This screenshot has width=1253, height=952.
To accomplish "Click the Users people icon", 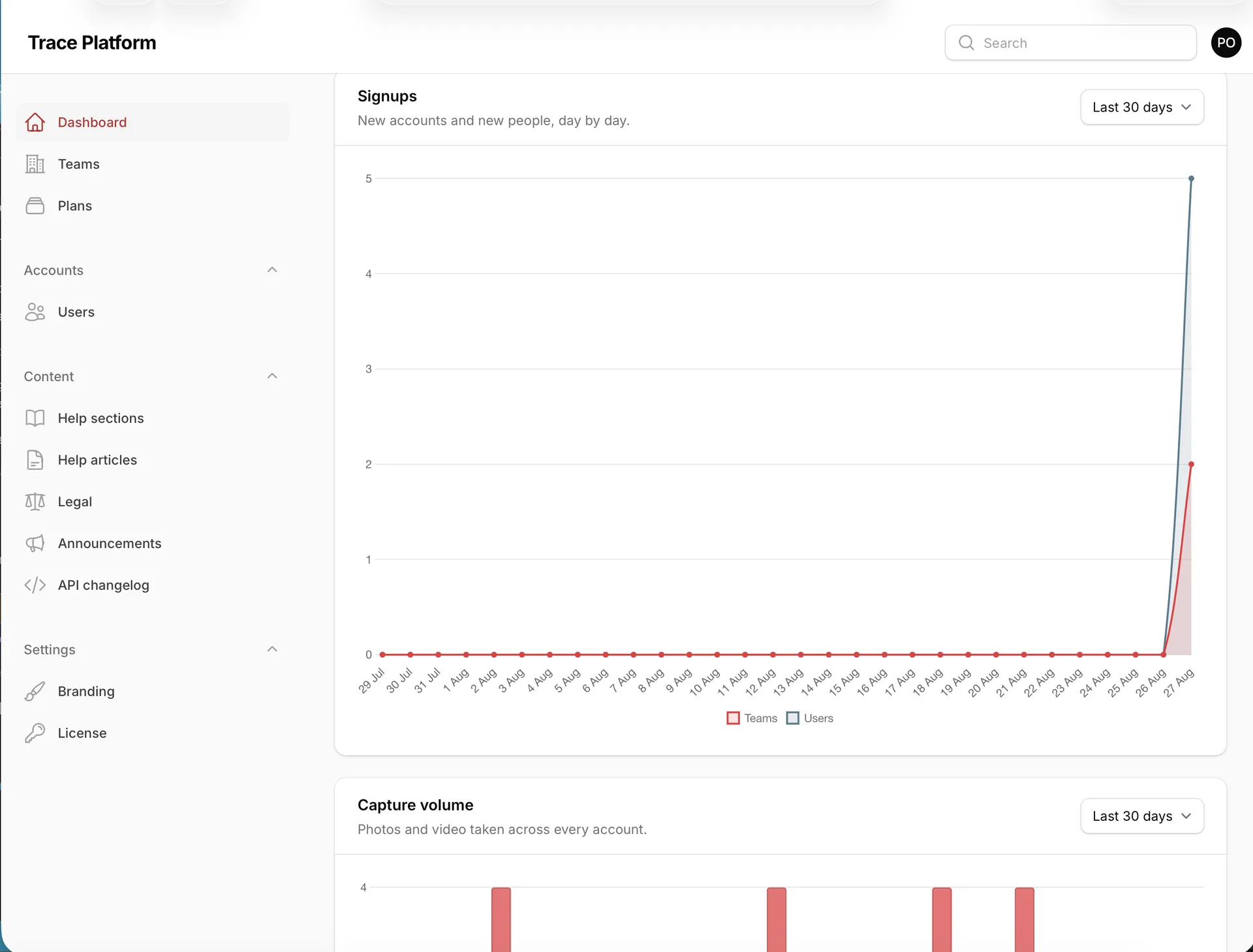I will (x=35, y=312).
